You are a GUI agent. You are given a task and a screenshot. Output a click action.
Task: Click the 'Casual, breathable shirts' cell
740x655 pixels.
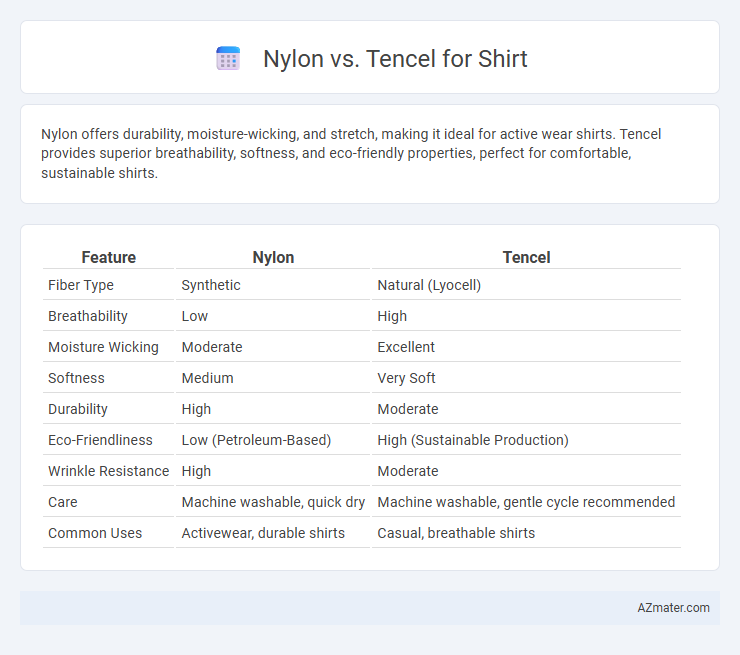[456, 533]
